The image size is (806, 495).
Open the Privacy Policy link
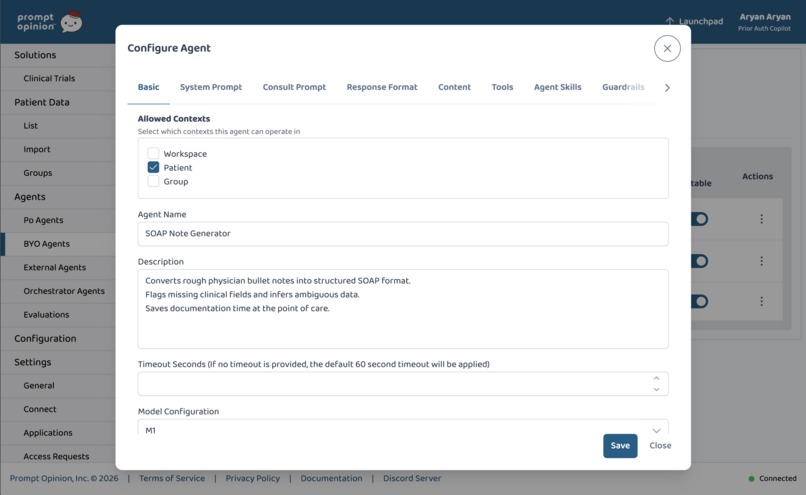tap(252, 478)
